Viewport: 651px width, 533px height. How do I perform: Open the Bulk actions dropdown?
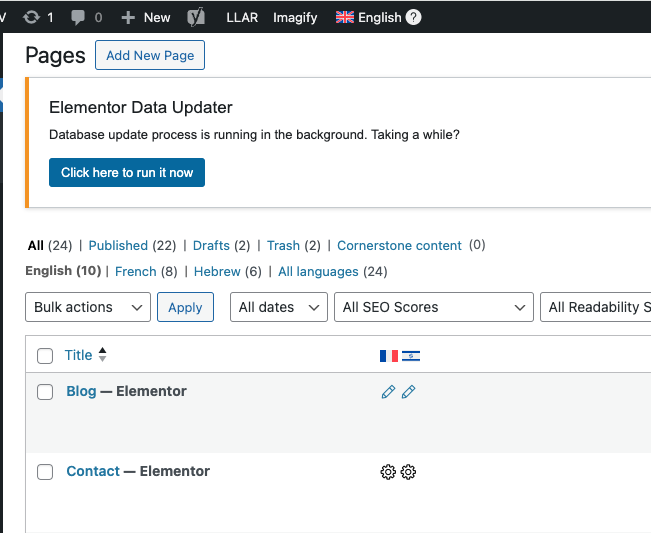click(88, 307)
